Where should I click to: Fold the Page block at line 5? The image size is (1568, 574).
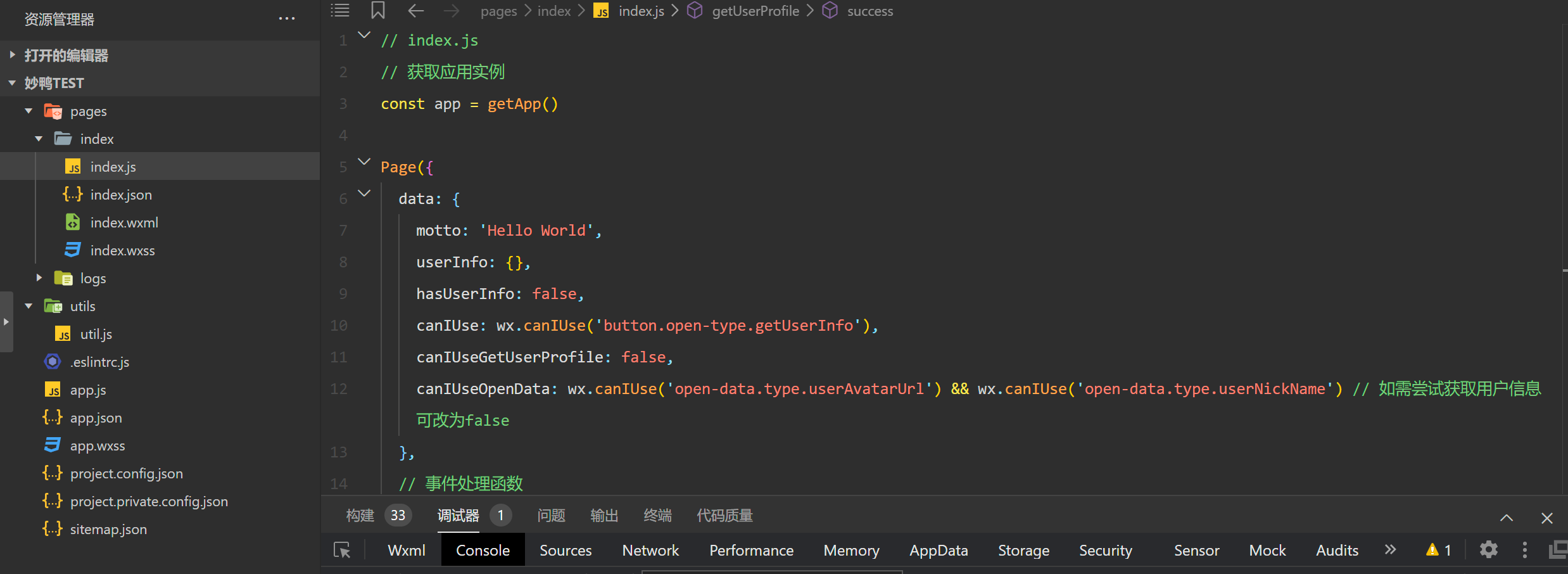[364, 162]
